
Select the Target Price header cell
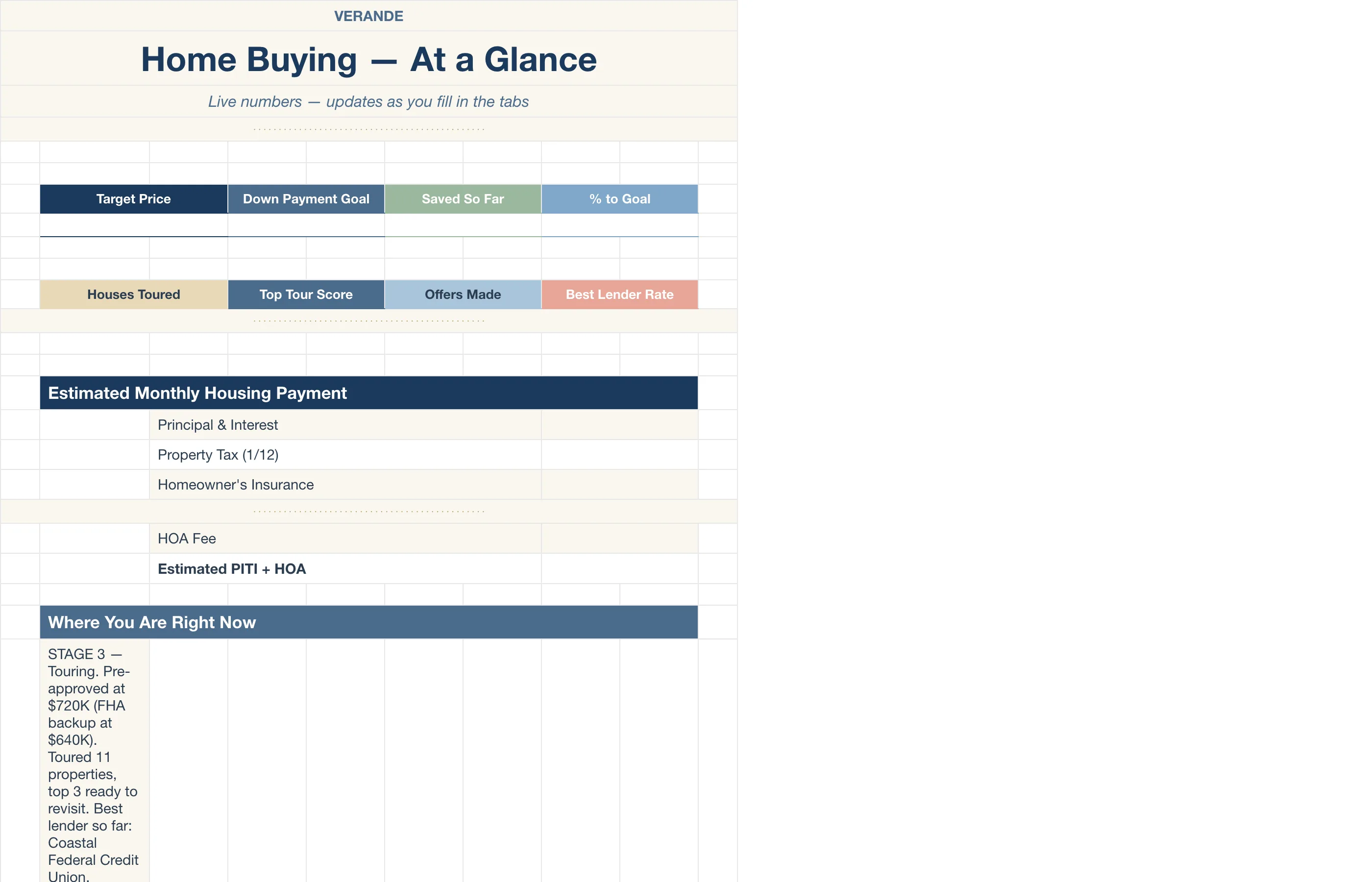click(x=133, y=199)
